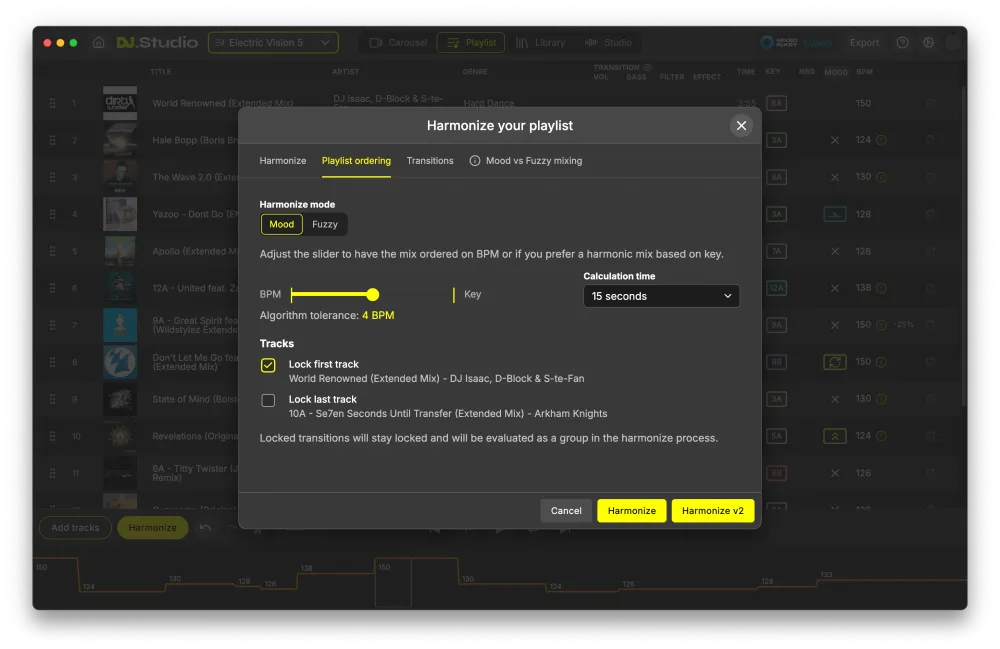This screenshot has height=649, width=1000.
Task: Click the info icon beside TRANSITION column header
Action: [x=647, y=68]
